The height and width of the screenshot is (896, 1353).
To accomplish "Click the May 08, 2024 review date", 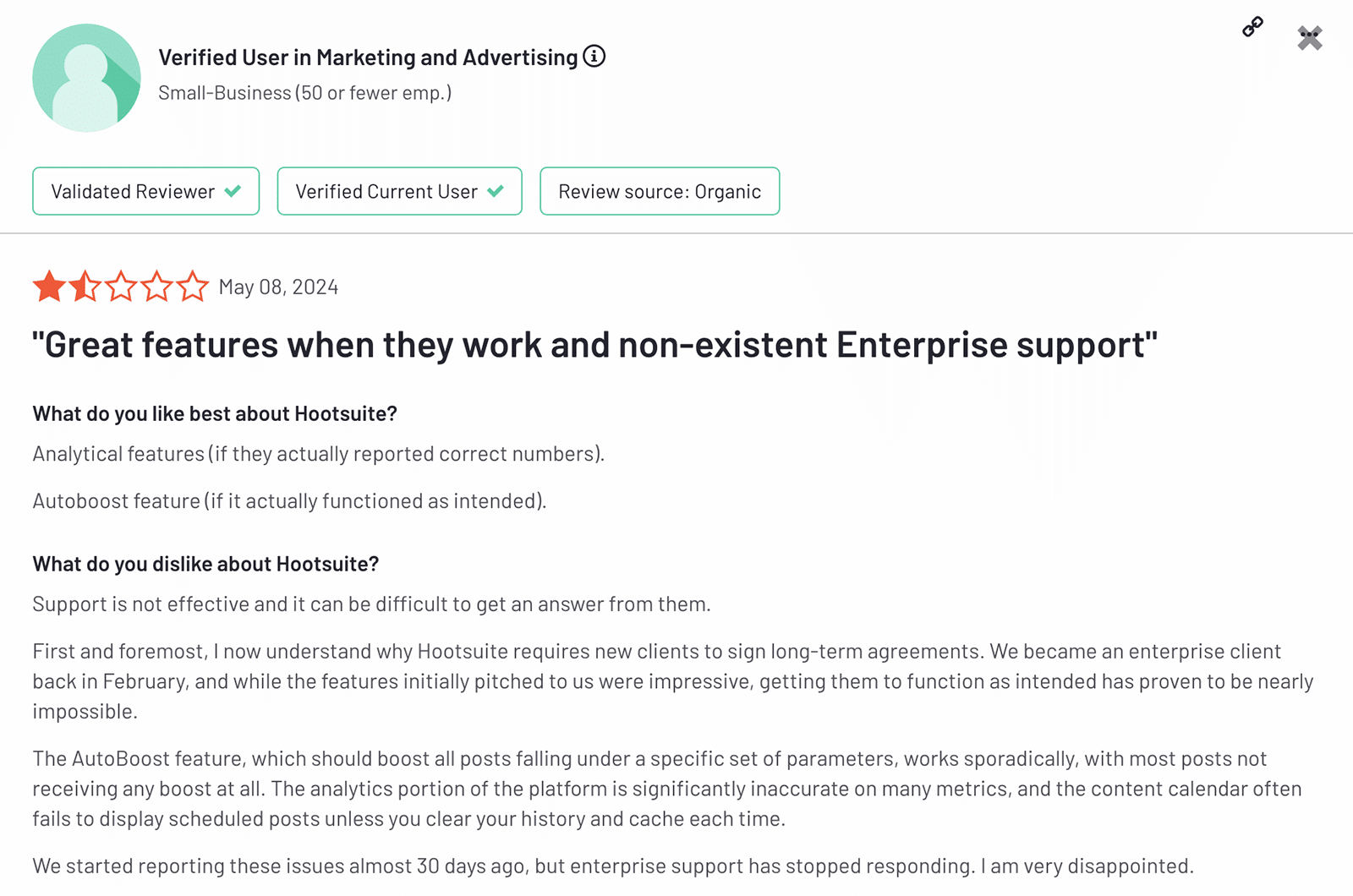I will [278, 287].
